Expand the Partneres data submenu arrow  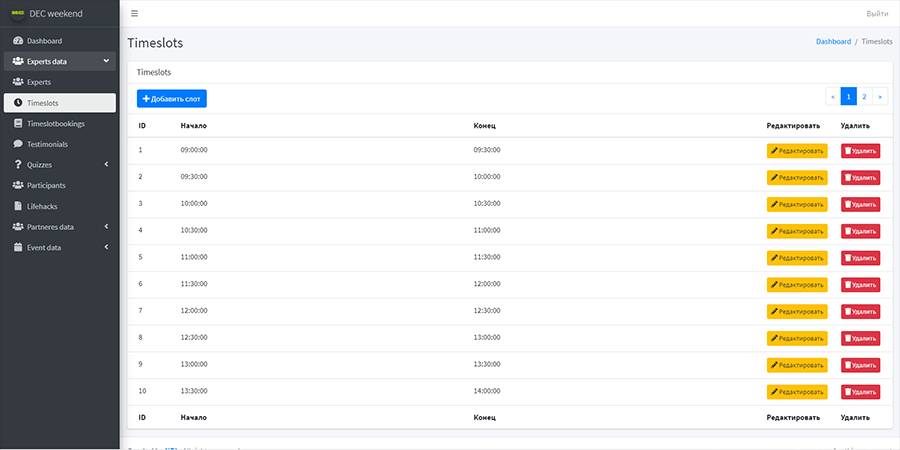coord(106,227)
